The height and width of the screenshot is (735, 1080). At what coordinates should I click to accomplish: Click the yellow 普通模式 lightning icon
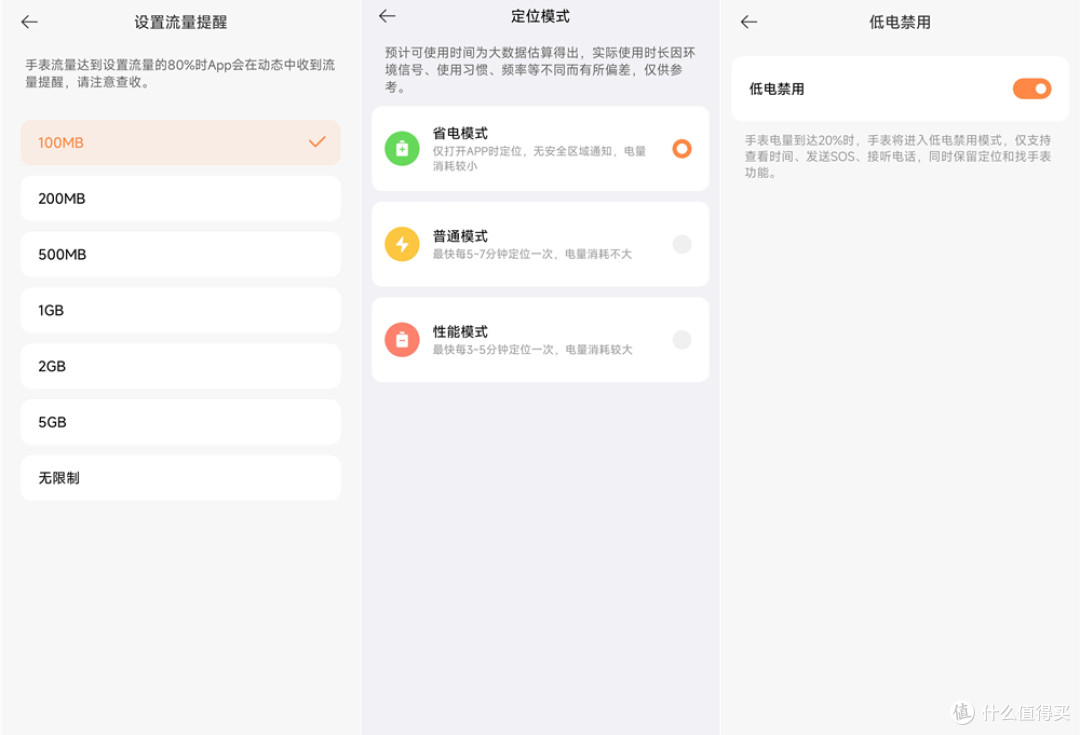coord(402,244)
